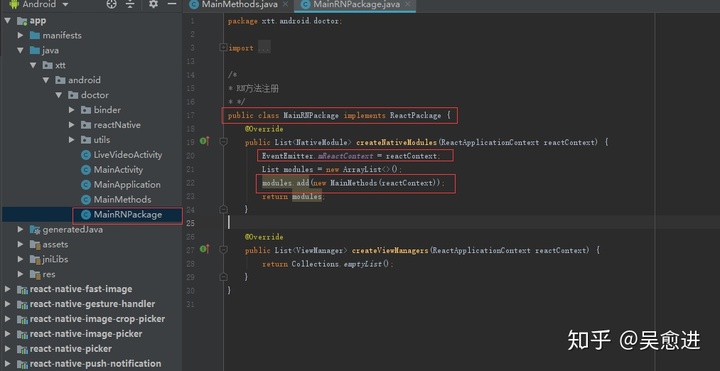Click the generatedJava folder icon
This screenshot has width=720, height=371.
click(35, 229)
